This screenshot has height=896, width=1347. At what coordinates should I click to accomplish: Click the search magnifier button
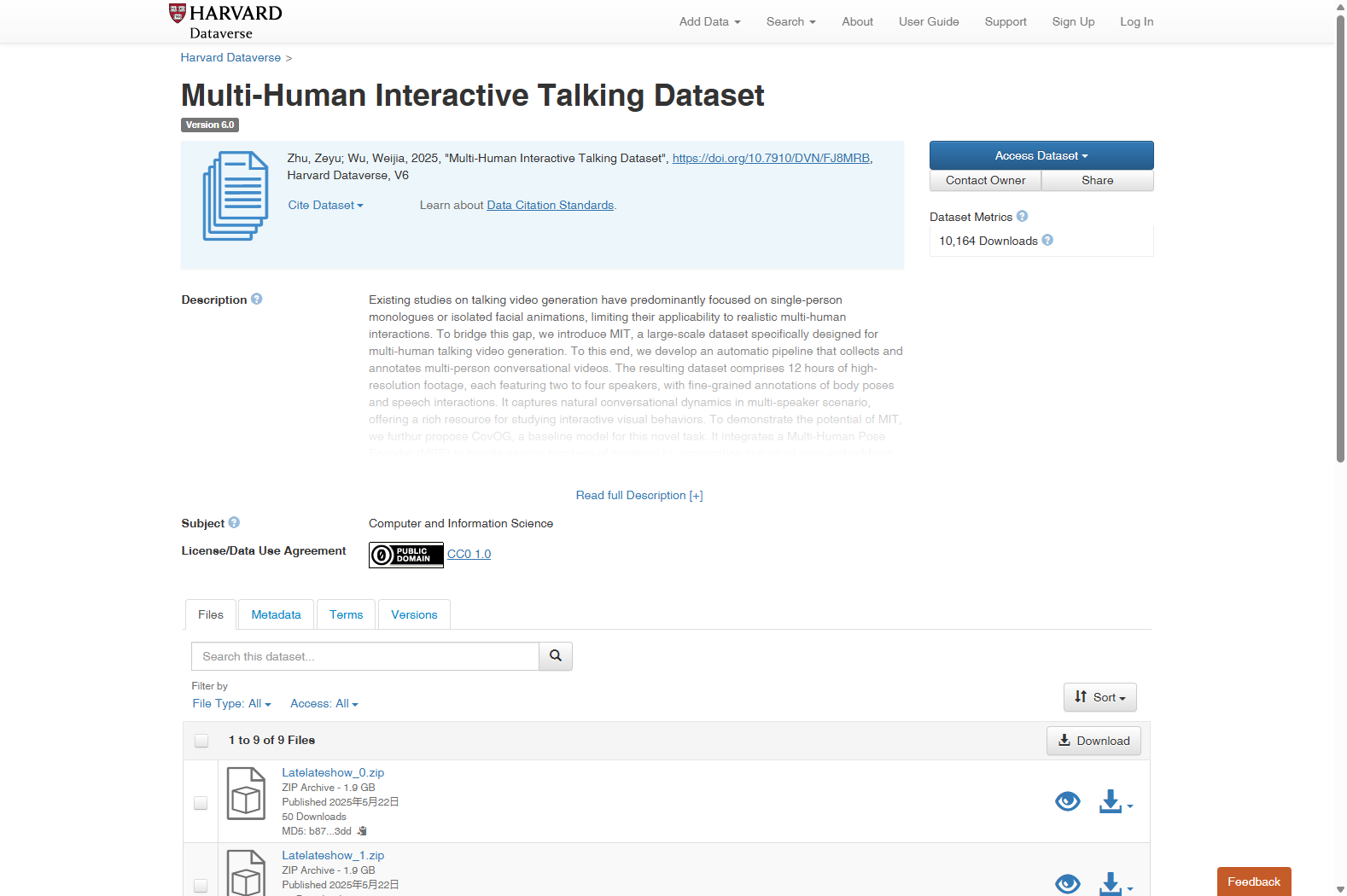[556, 656]
